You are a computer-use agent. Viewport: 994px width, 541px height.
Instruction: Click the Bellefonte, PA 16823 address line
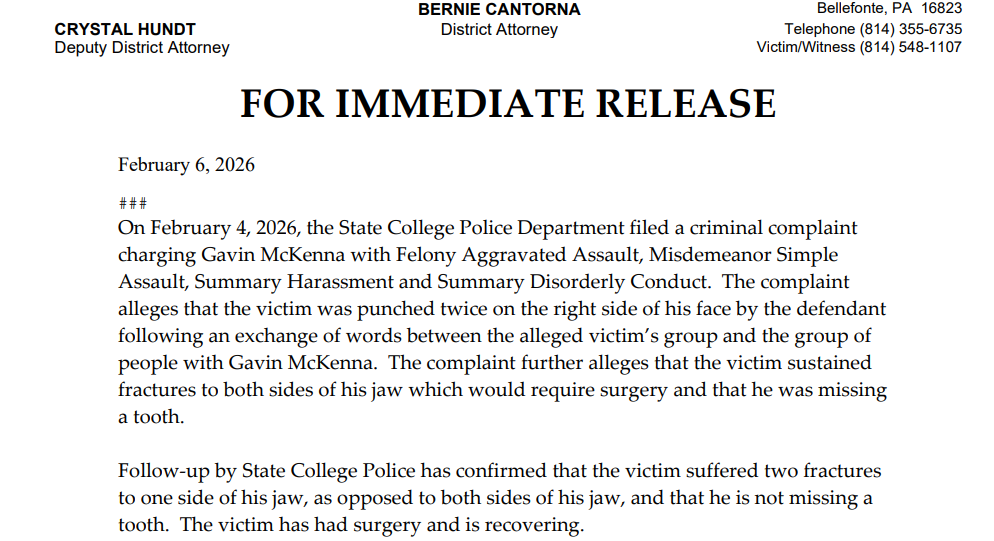(889, 8)
